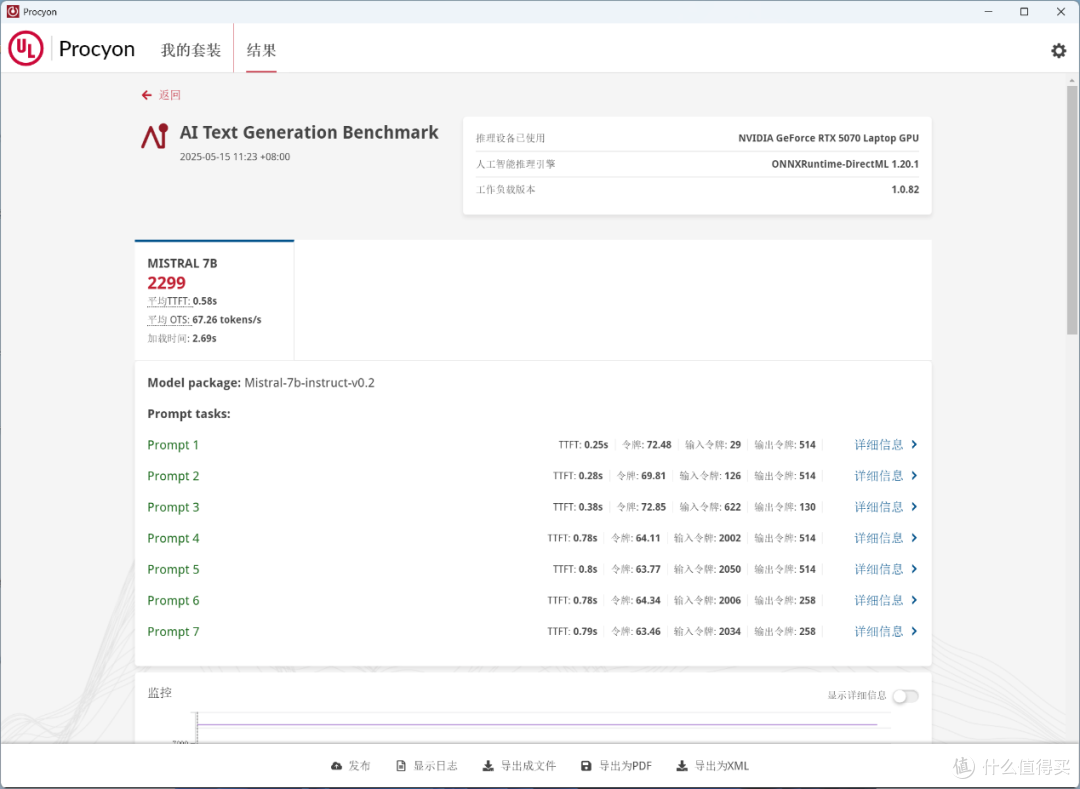Click the Procyon title bar app icon
1080x789 pixels.
12,12
